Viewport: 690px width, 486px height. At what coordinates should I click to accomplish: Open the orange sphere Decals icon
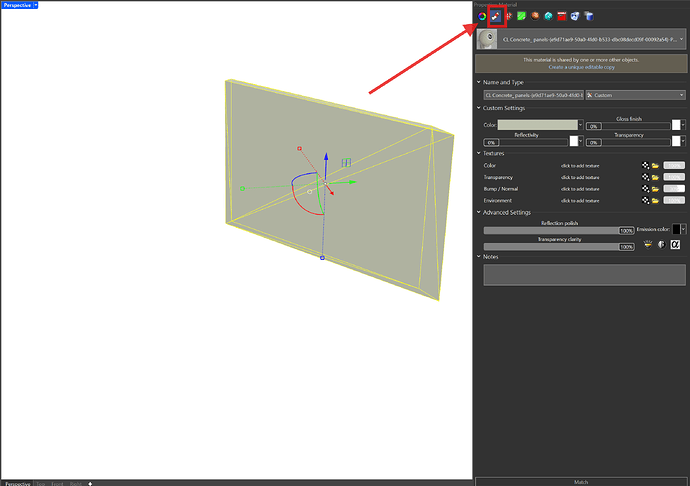[x=535, y=16]
